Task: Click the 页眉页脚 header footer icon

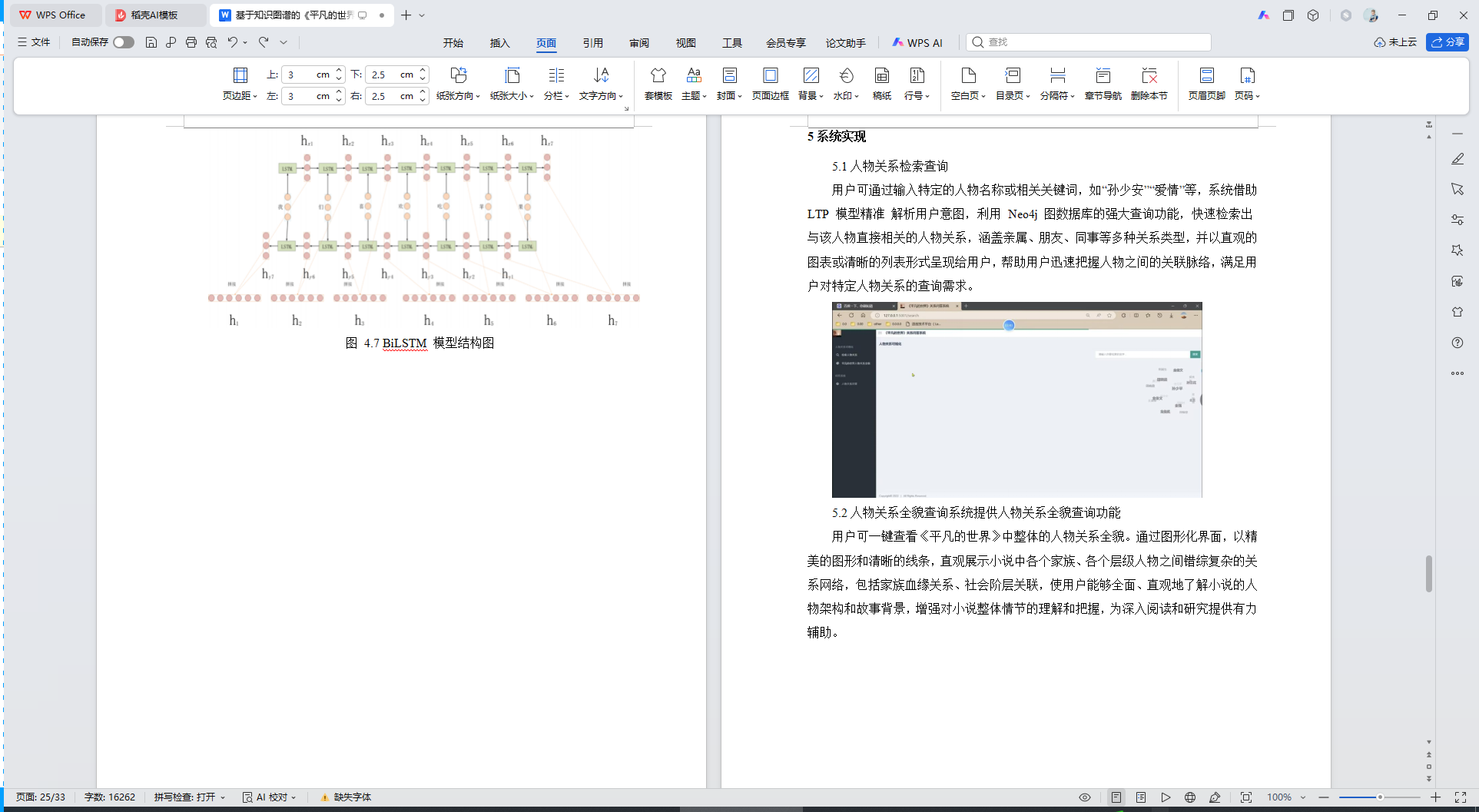Action: coord(1207,84)
